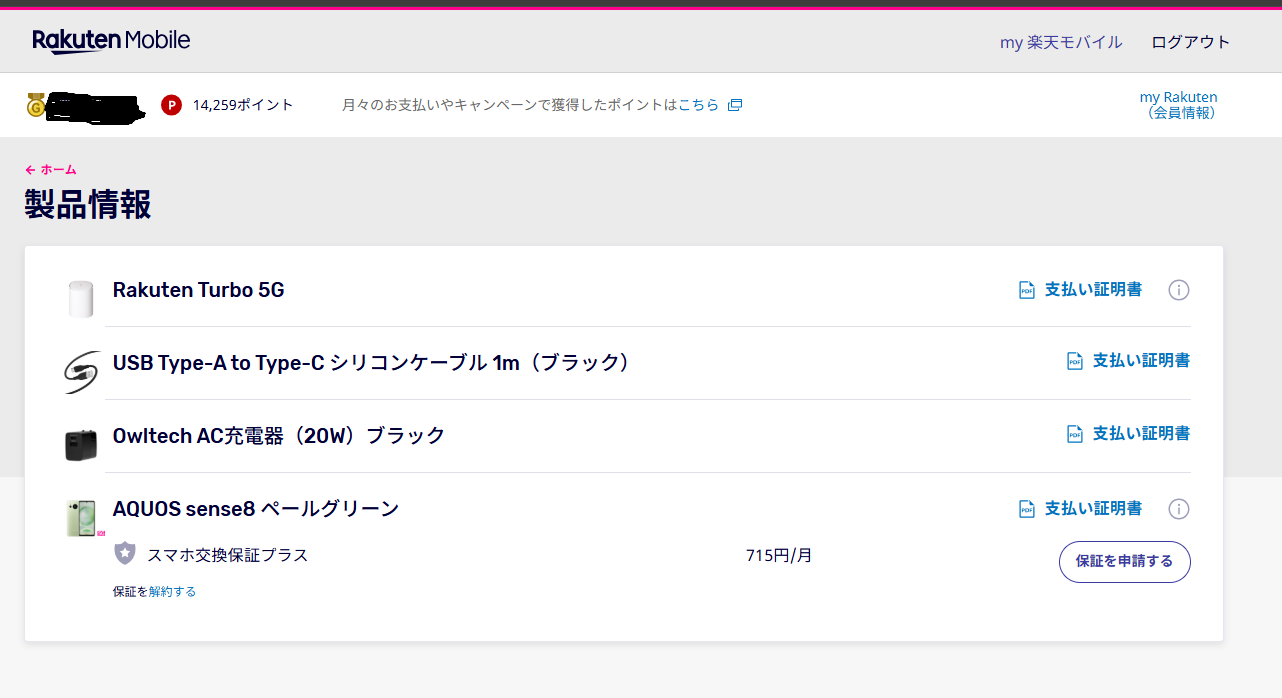Open 支払い証明書 for USB Type-C cable
The image size is (1282, 698).
(x=1141, y=360)
